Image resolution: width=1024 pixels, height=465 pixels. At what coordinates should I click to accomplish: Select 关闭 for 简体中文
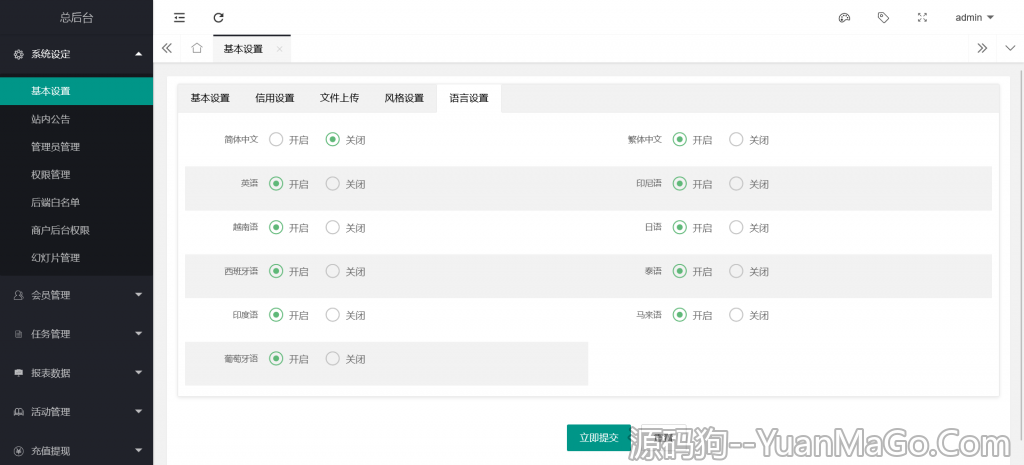point(345,140)
